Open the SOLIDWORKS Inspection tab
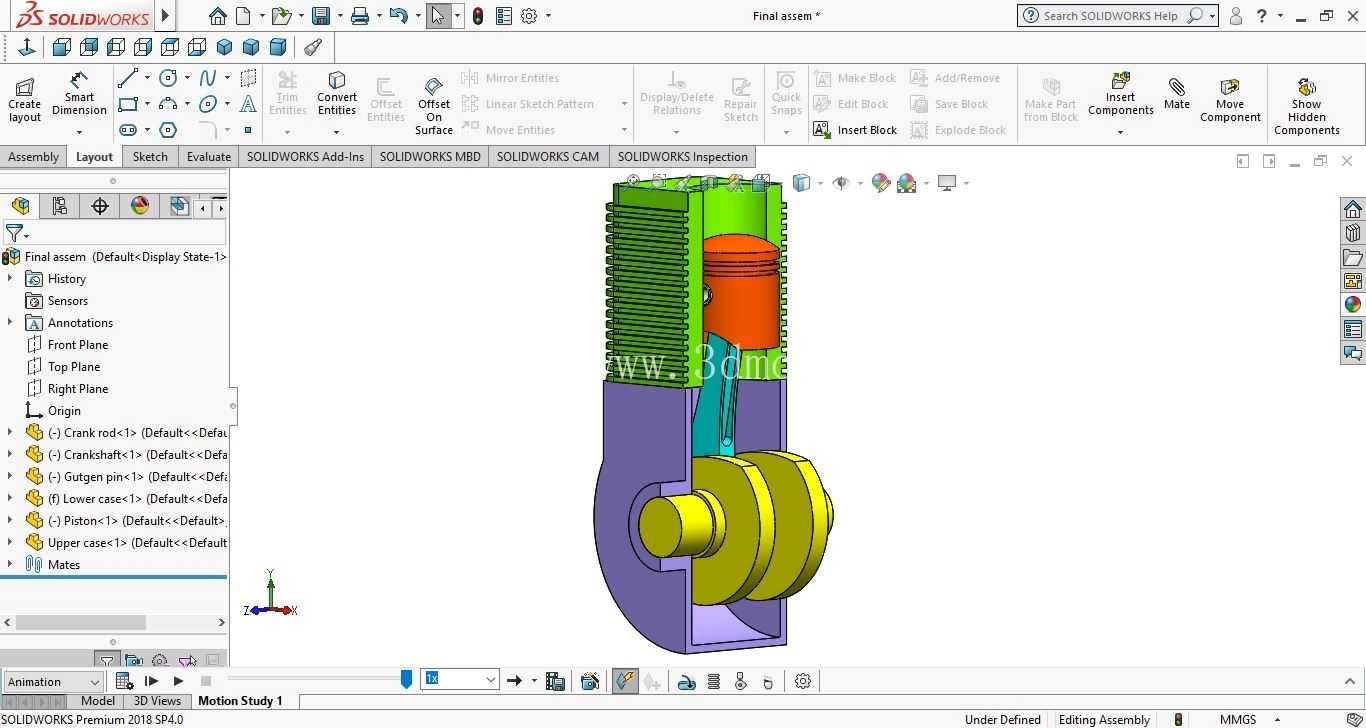Viewport: 1366px width, 728px height. (683, 157)
